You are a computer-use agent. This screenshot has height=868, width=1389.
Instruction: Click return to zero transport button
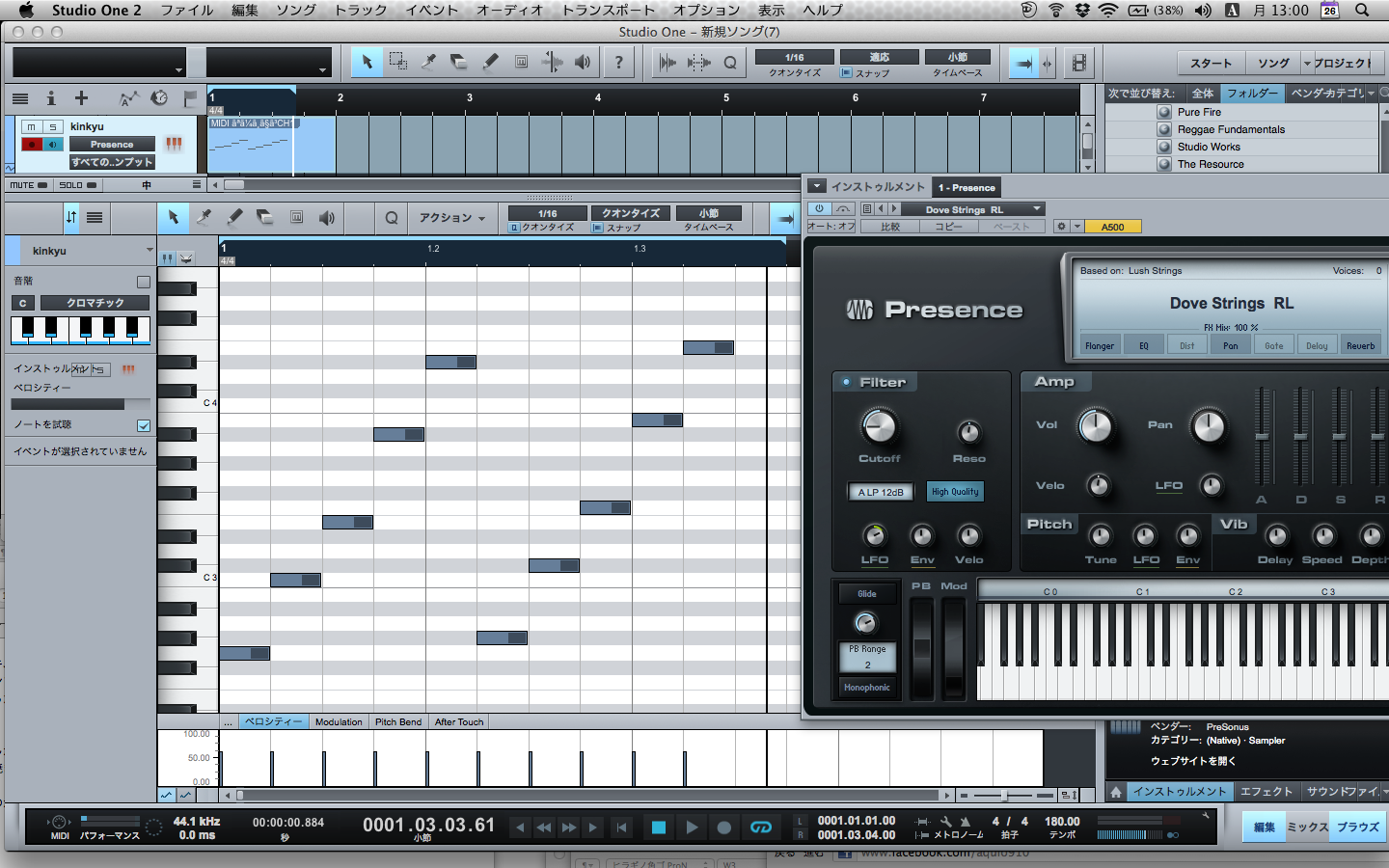click(622, 827)
